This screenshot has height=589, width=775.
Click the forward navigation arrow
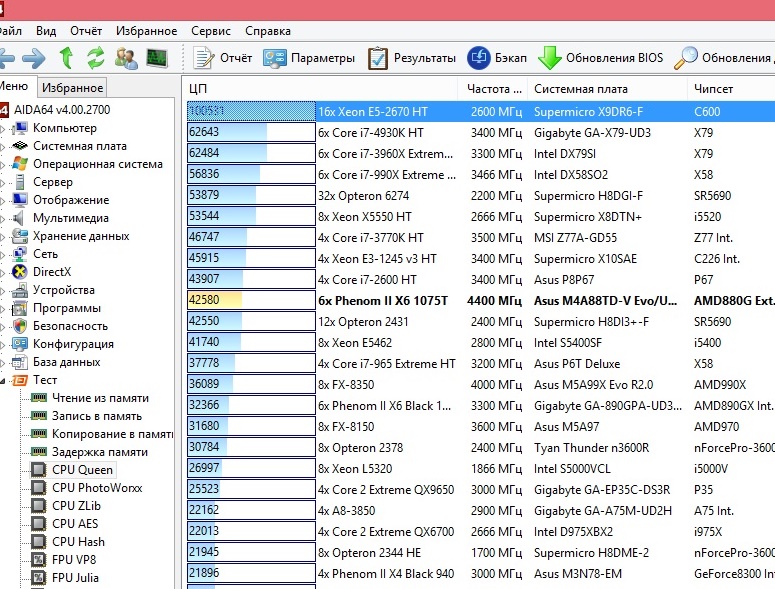[34, 58]
